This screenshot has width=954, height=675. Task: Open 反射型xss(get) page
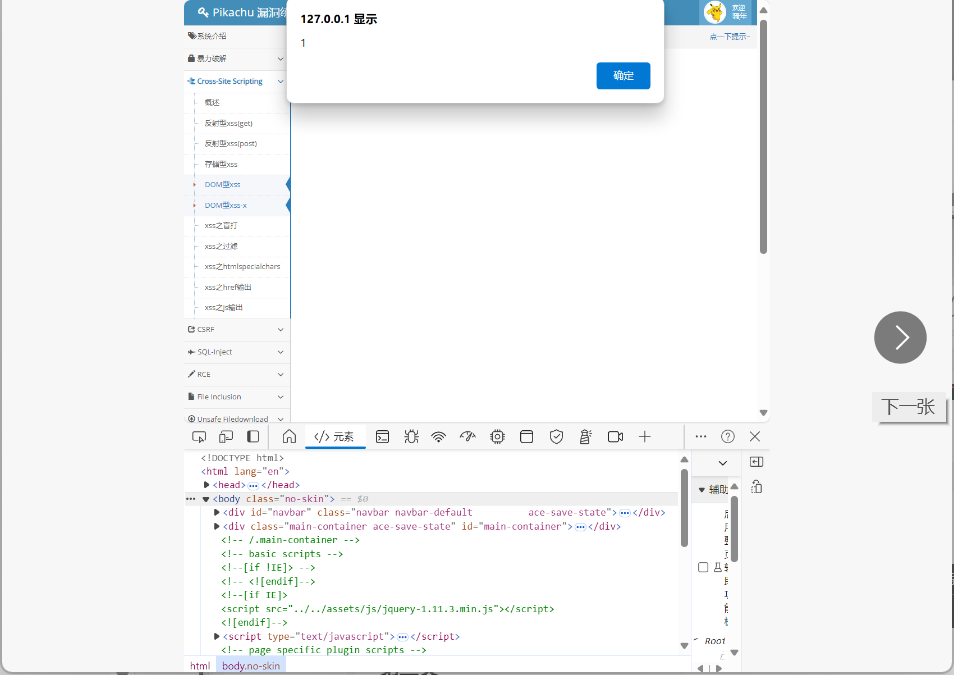(228, 123)
